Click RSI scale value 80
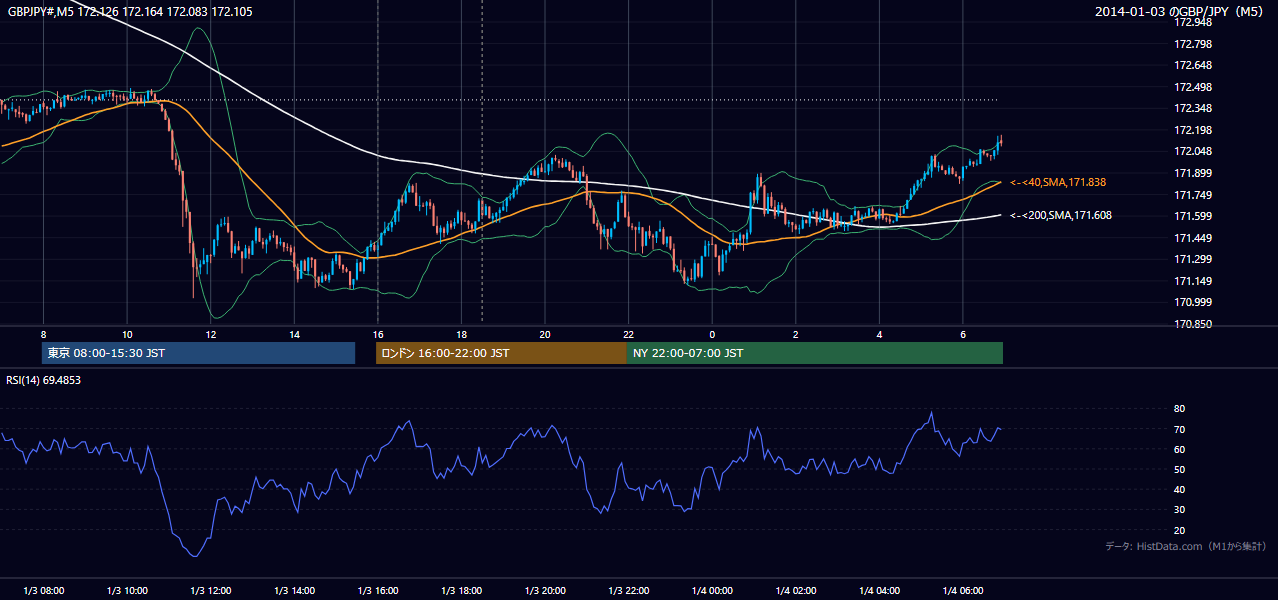Image resolution: width=1278 pixels, height=600 pixels. click(1180, 409)
